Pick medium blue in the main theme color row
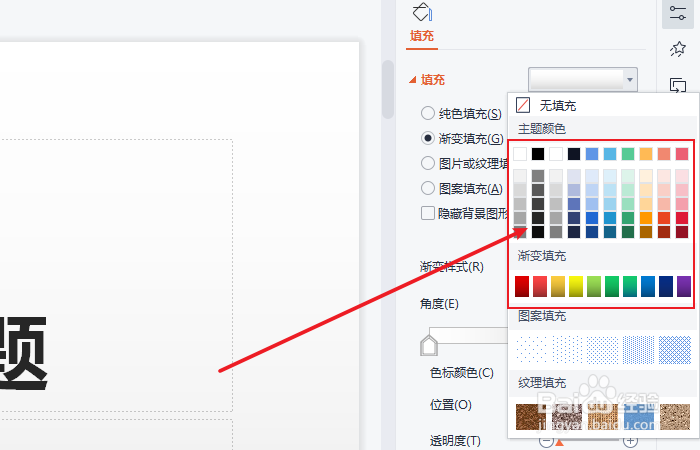The height and width of the screenshot is (450, 700). click(x=592, y=154)
